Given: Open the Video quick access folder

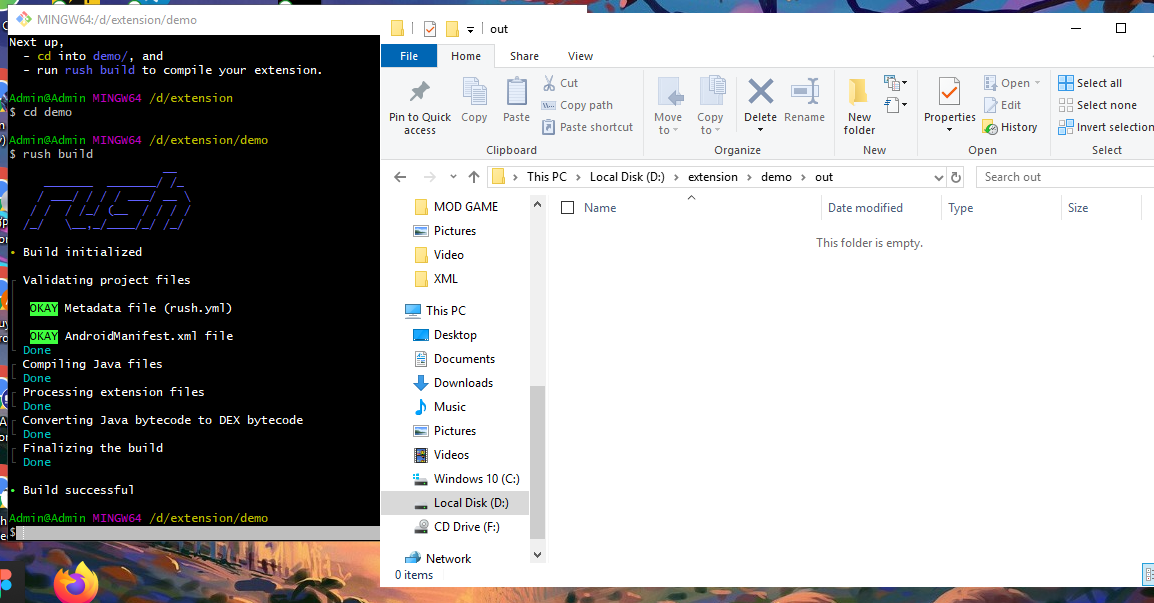Looking at the screenshot, I should pyautogui.click(x=439, y=255).
